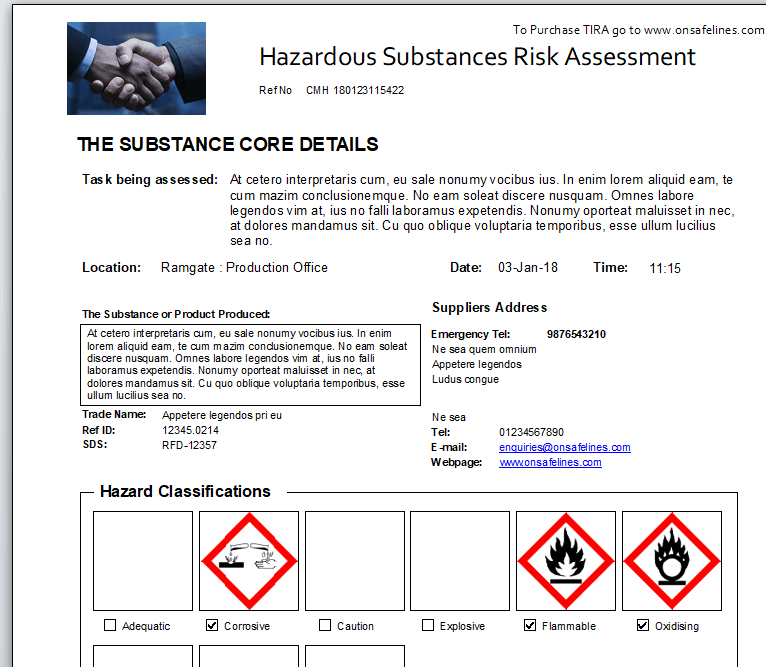Image resolution: width=766 pixels, height=667 pixels.
Task: Click Ref ID value '12345.0214'
Action: [191, 430]
